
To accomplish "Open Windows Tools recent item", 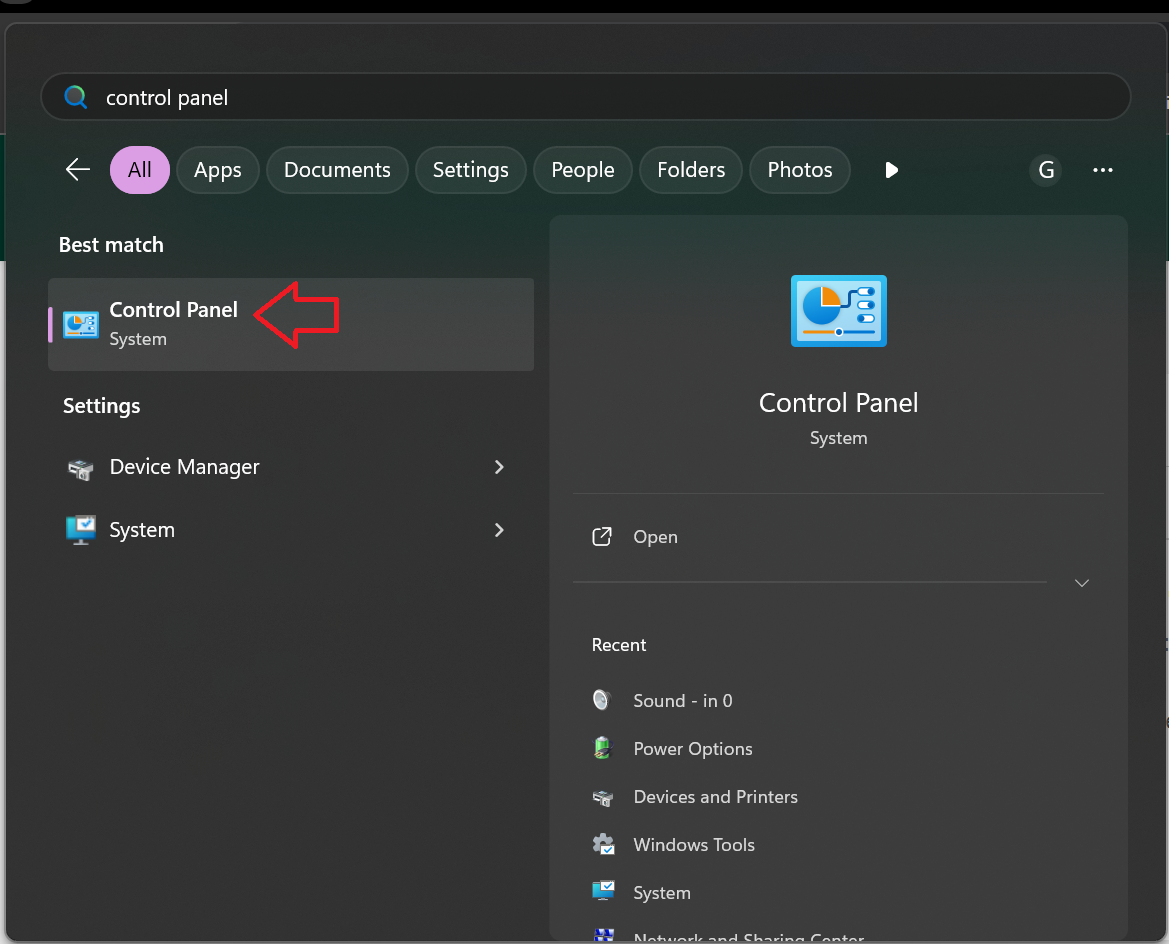I will coord(693,845).
